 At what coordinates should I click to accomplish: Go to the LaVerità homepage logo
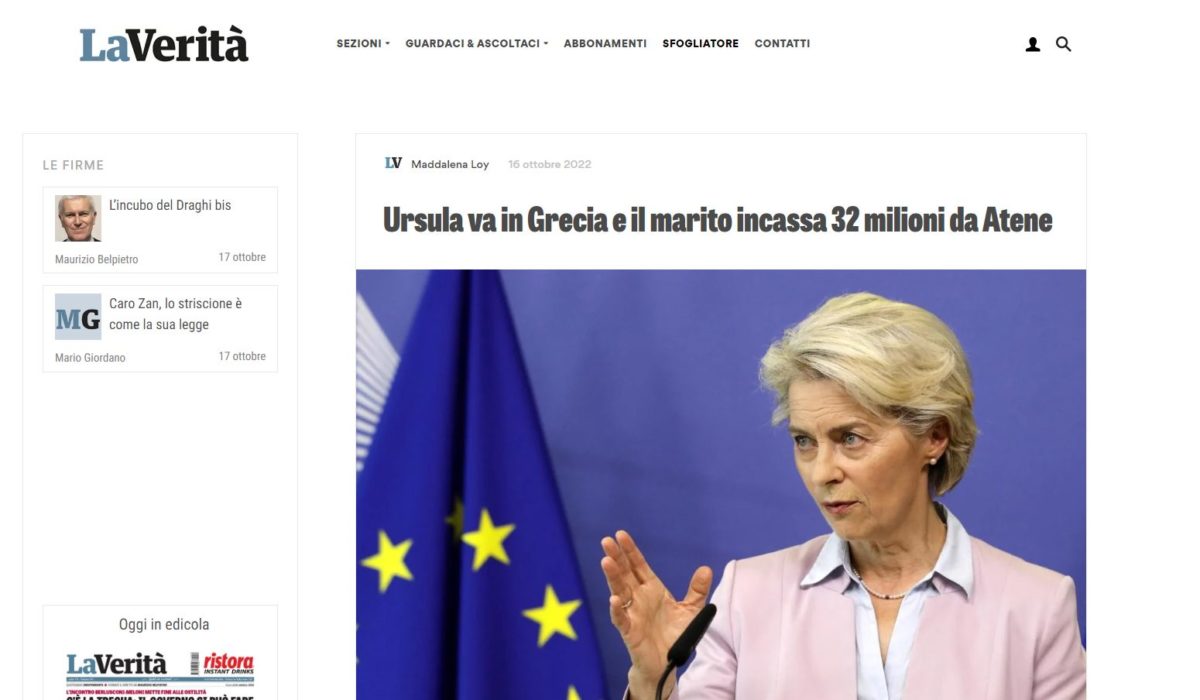164,45
